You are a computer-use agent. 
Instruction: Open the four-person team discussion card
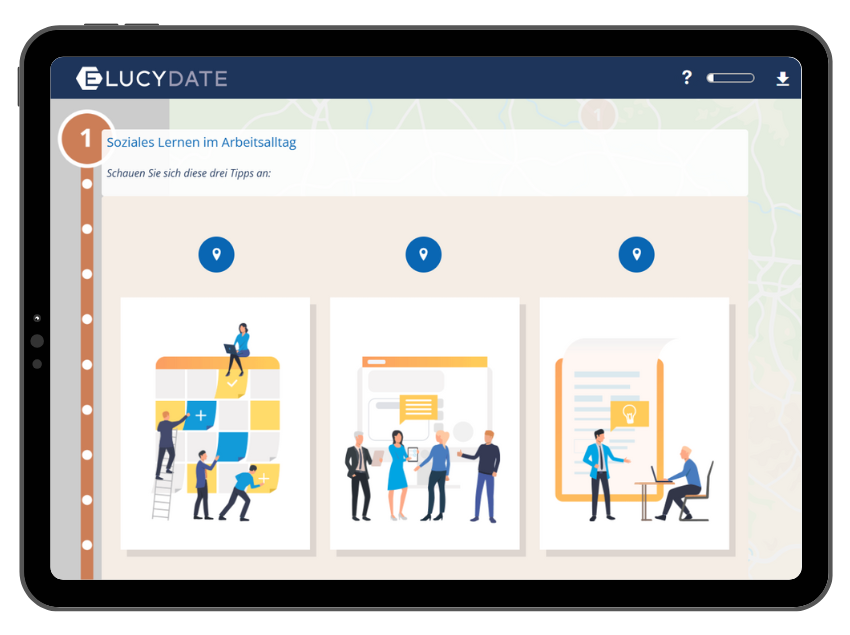pos(424,423)
